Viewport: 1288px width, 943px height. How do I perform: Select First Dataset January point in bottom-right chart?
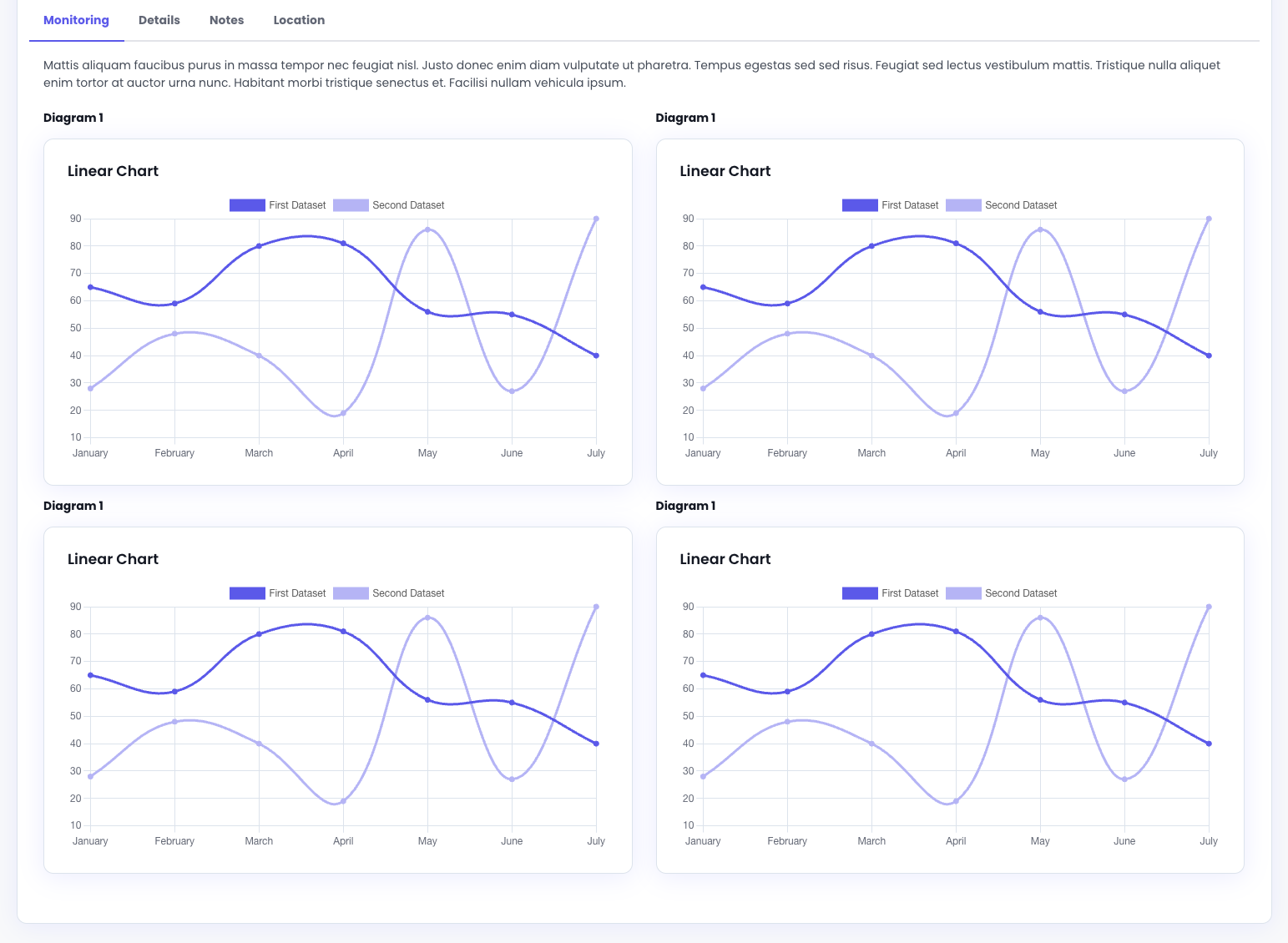click(703, 675)
